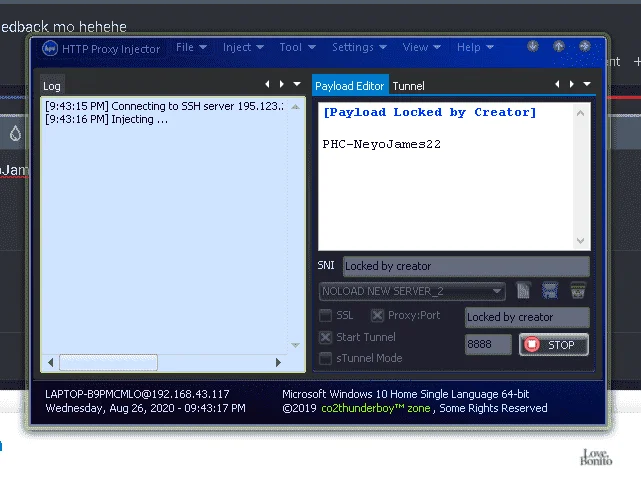Click the Log horizontal scrollbar's left arrow
Viewport: 641px width, 481px height.
[51, 362]
